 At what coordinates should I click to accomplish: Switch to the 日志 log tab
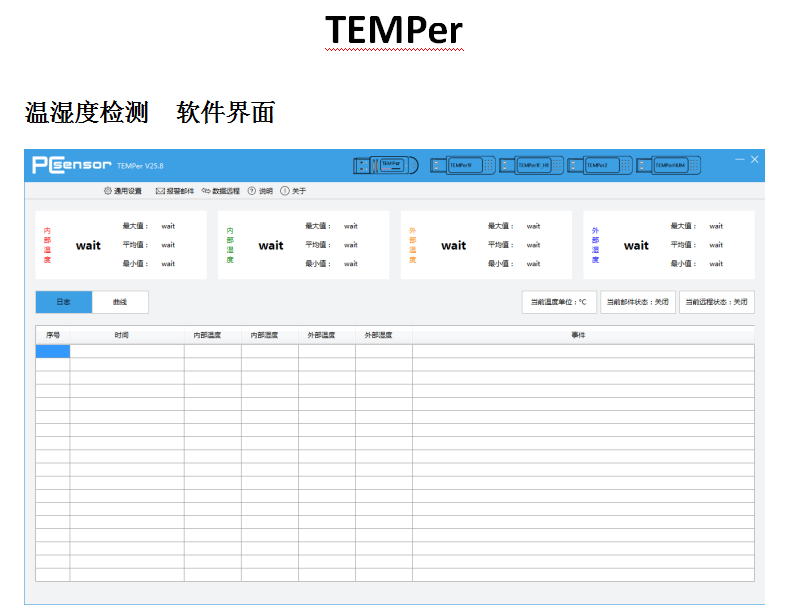click(x=64, y=302)
